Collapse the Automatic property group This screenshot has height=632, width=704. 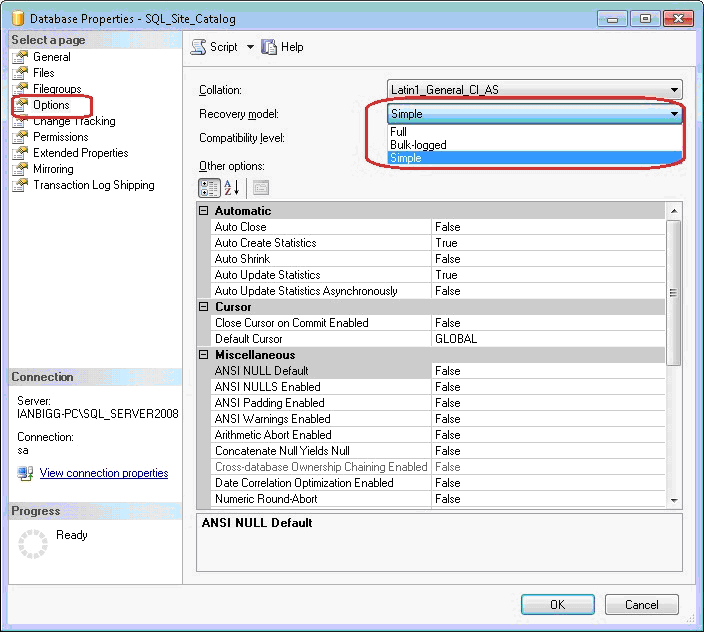click(205, 211)
